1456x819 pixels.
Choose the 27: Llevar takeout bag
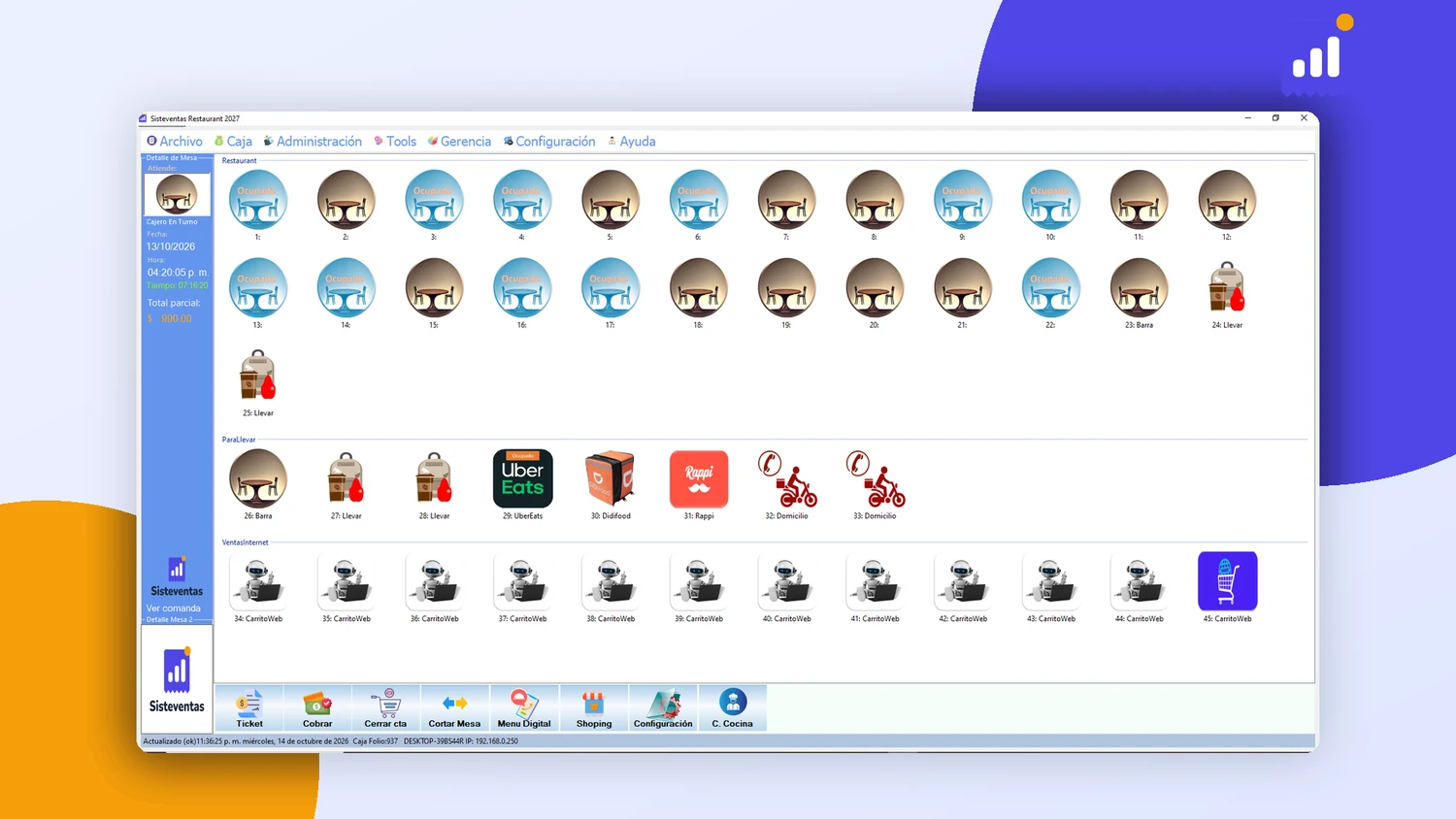[x=347, y=478]
